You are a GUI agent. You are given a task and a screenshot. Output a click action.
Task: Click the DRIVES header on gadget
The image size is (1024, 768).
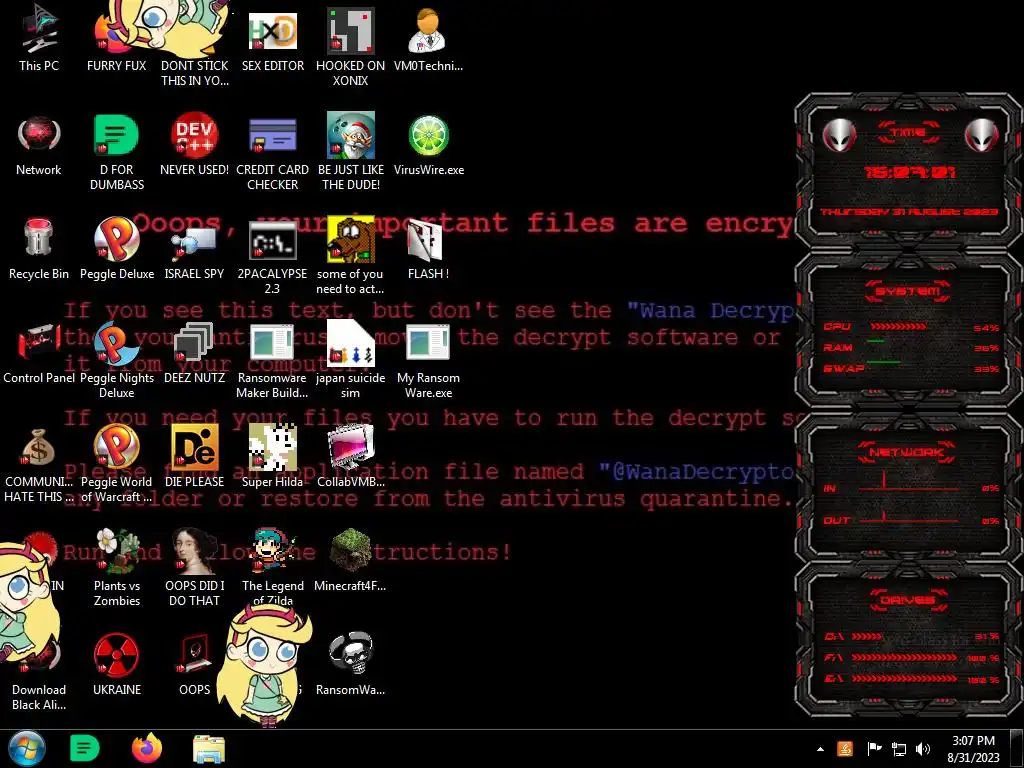(x=906, y=600)
